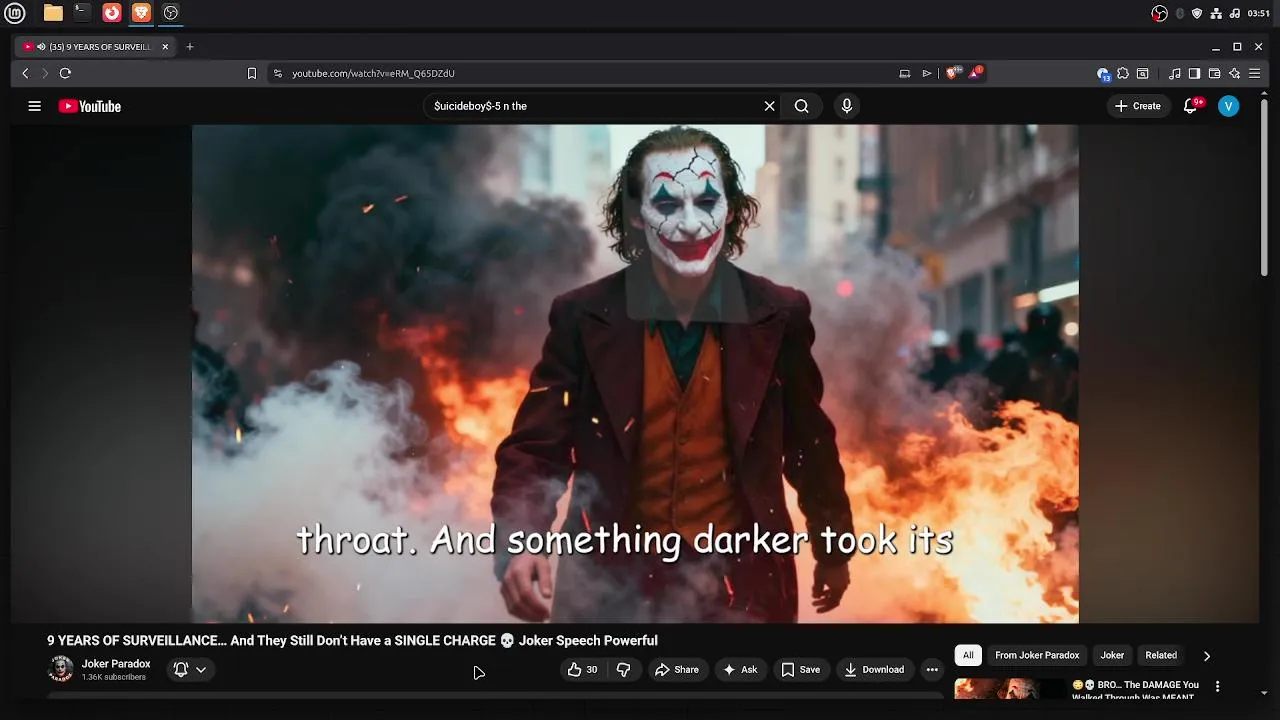Show the calendar from the 03:51 clock
This screenshot has height=720, width=1280.
pos(1259,13)
